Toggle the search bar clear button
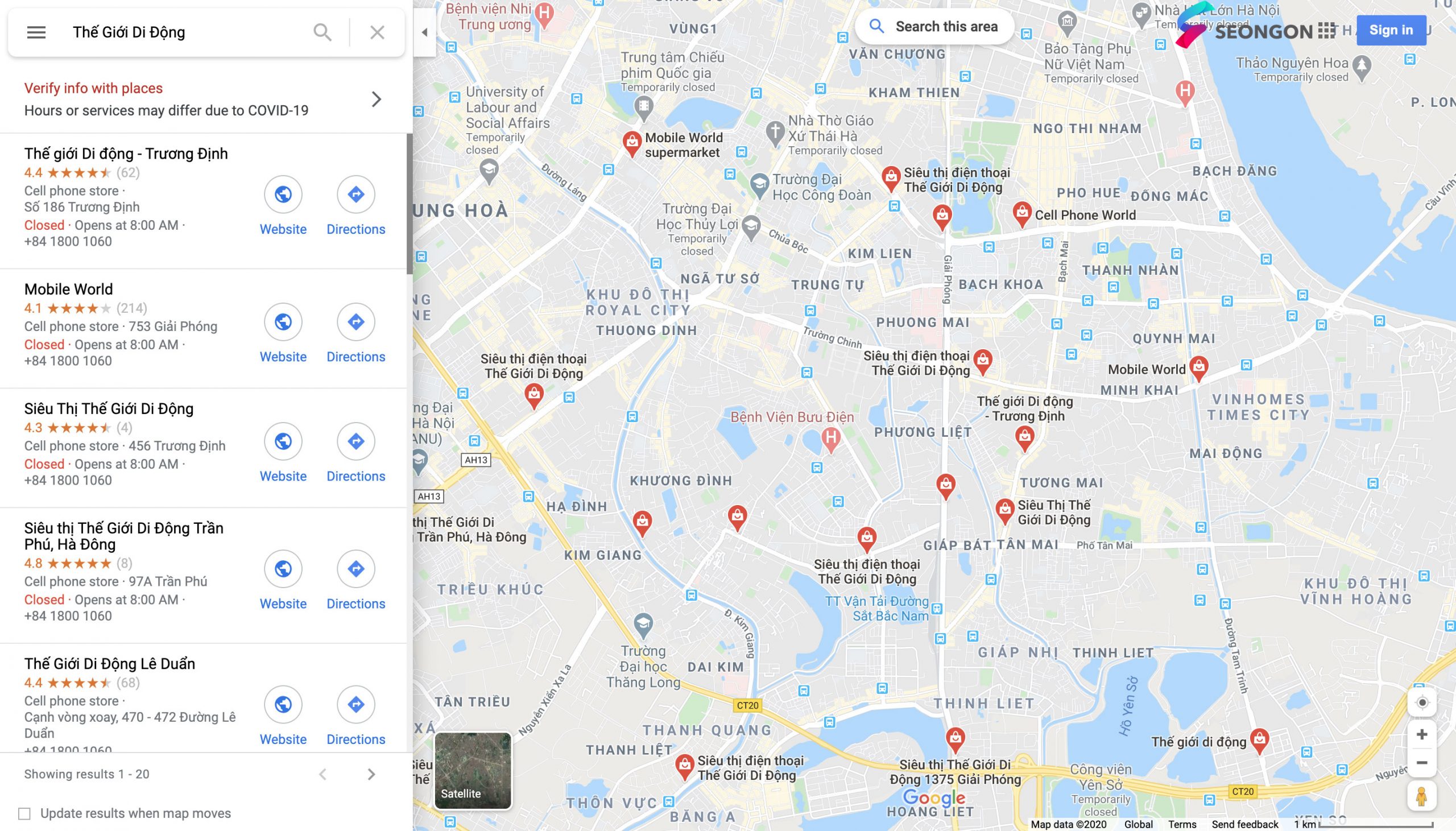Viewport: 1456px width, 831px height. click(x=378, y=31)
